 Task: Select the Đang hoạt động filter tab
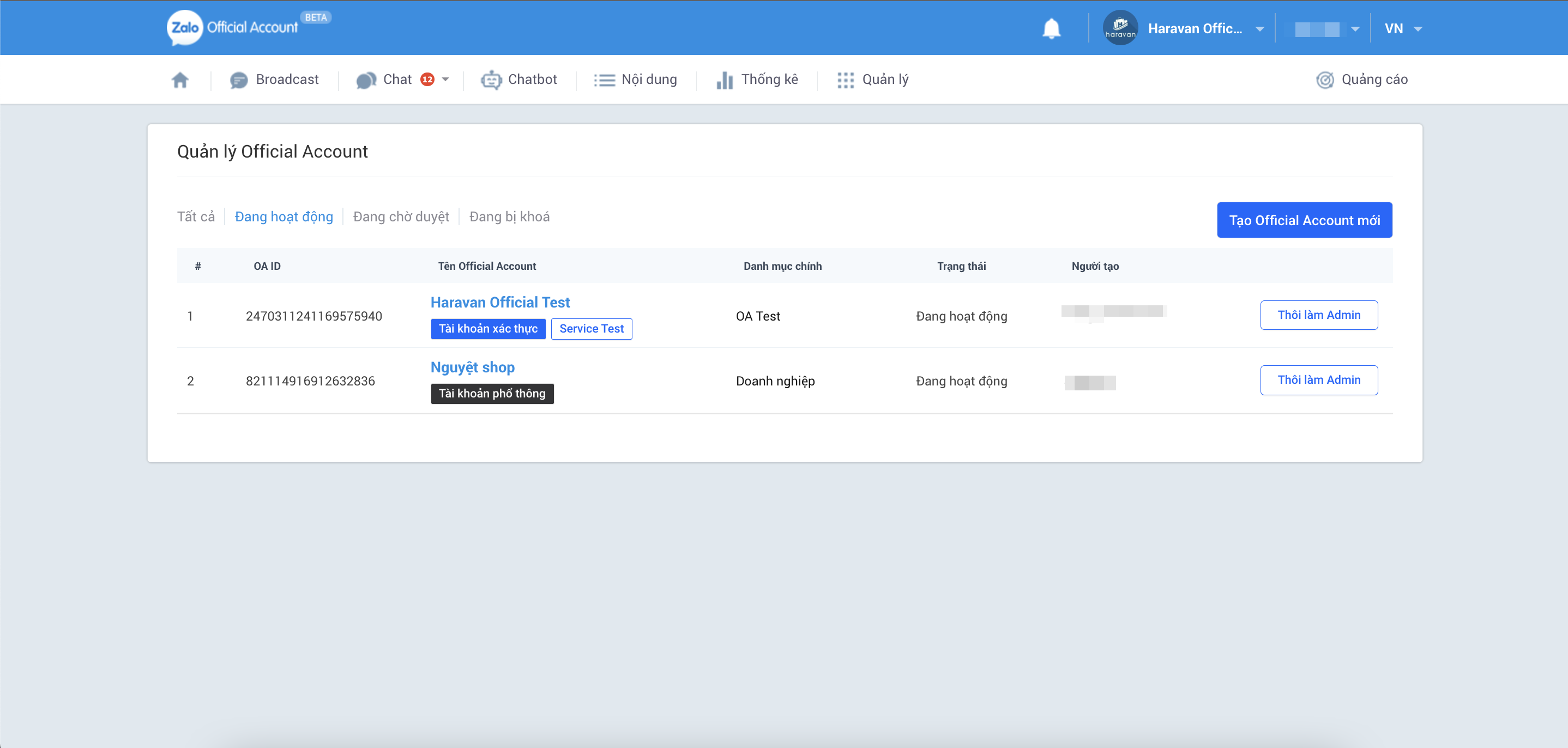pos(284,216)
